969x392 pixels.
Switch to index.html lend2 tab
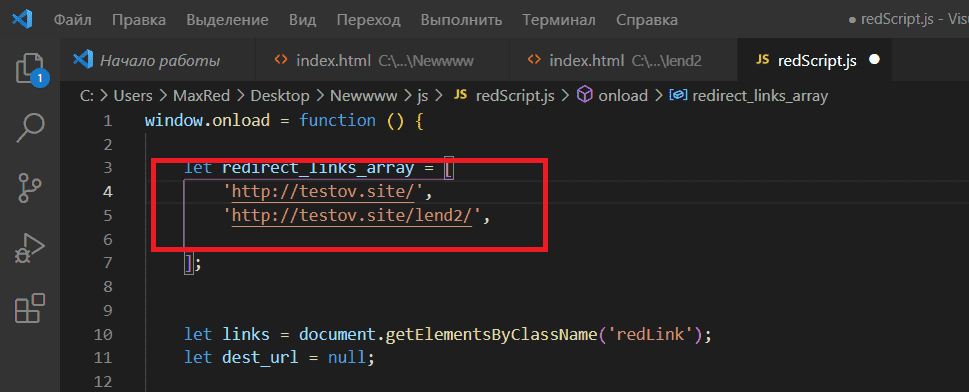(624, 61)
